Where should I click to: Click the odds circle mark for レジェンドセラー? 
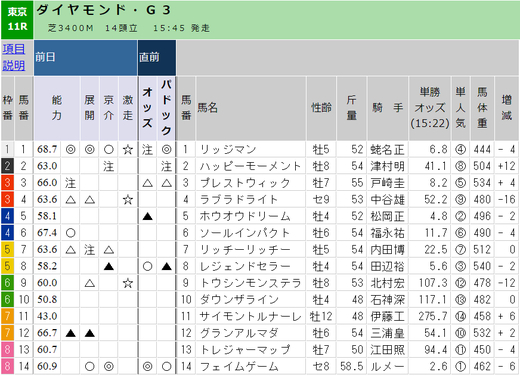[x=147, y=266]
